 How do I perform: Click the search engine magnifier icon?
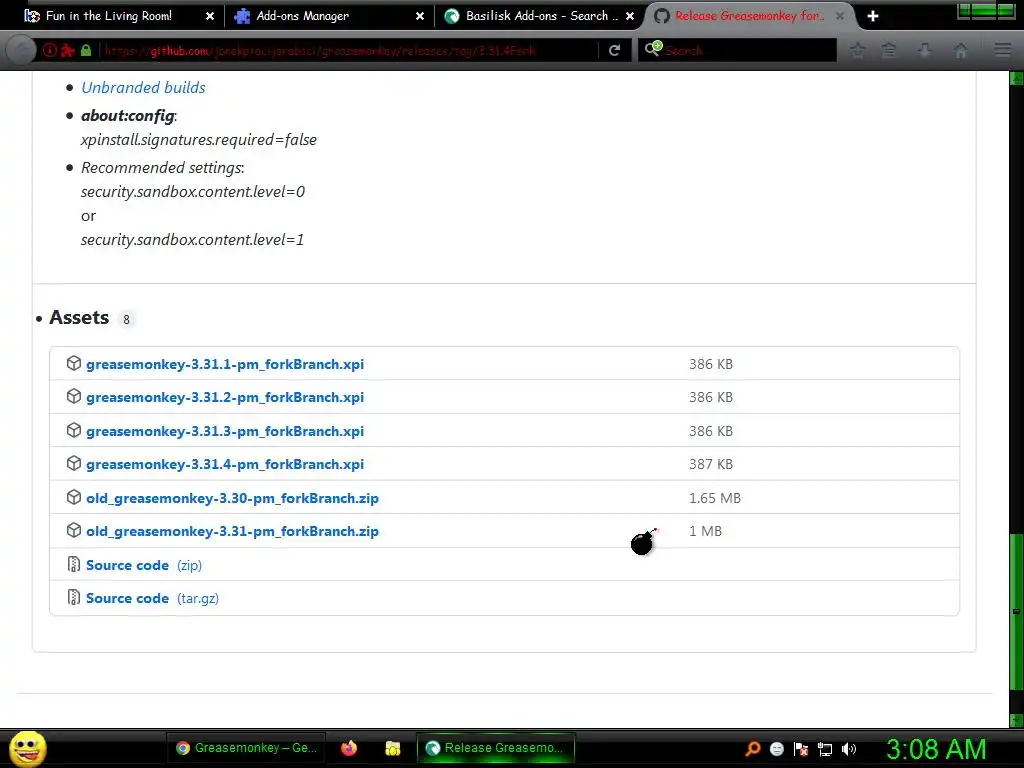653,49
